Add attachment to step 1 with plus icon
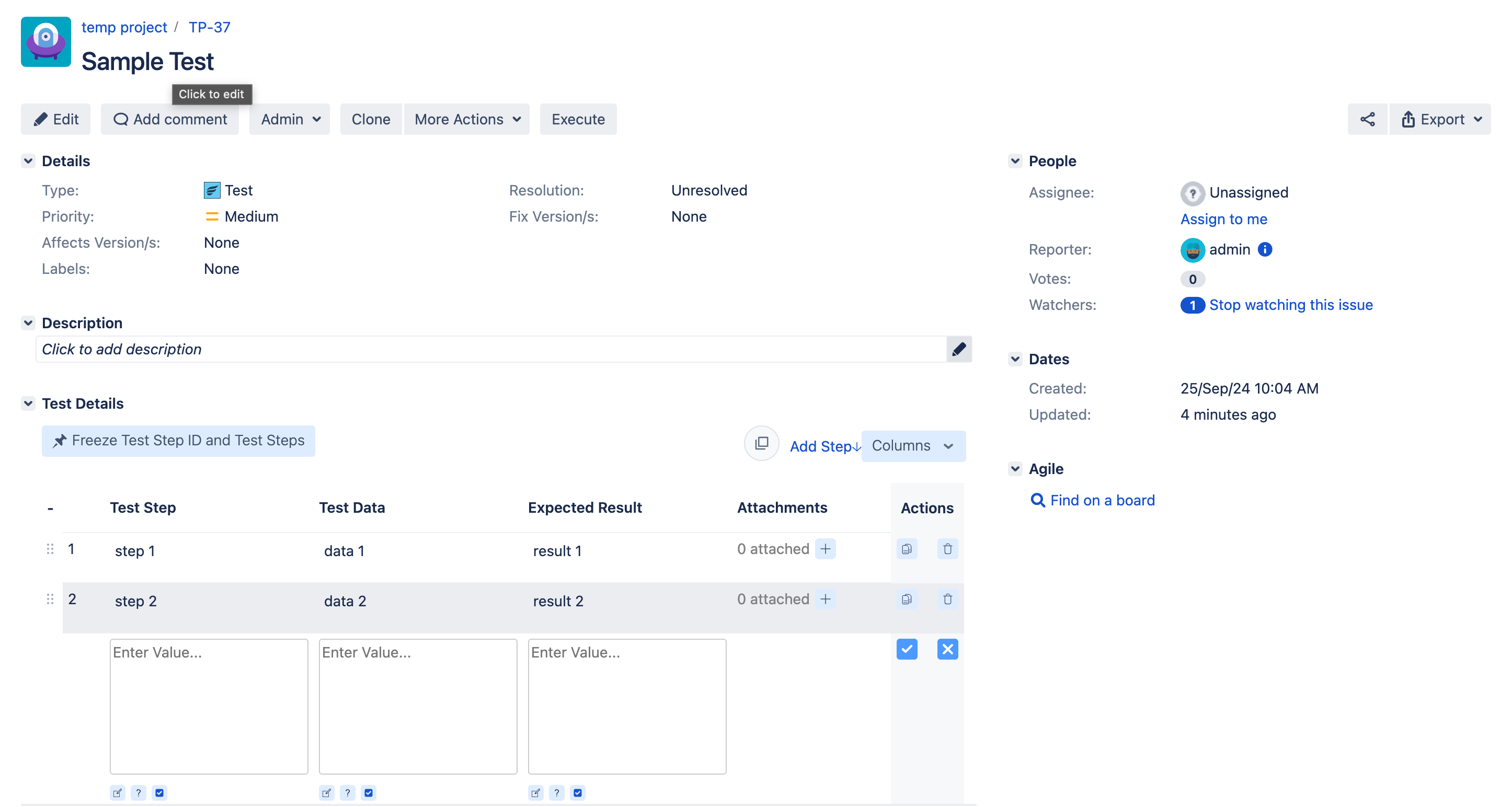1512x807 pixels. (825, 549)
